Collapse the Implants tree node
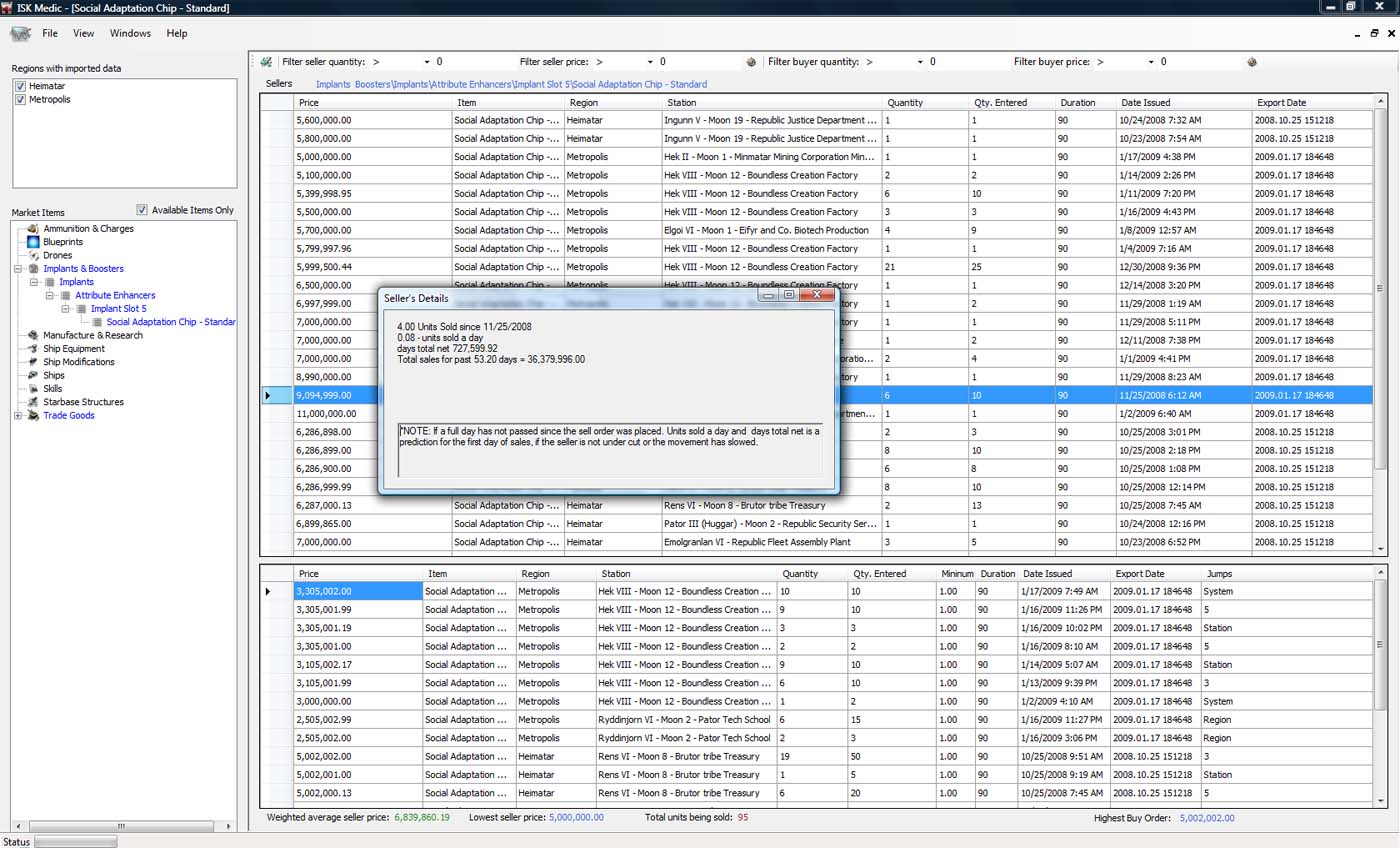This screenshot has width=1400, height=848. pos(34,282)
